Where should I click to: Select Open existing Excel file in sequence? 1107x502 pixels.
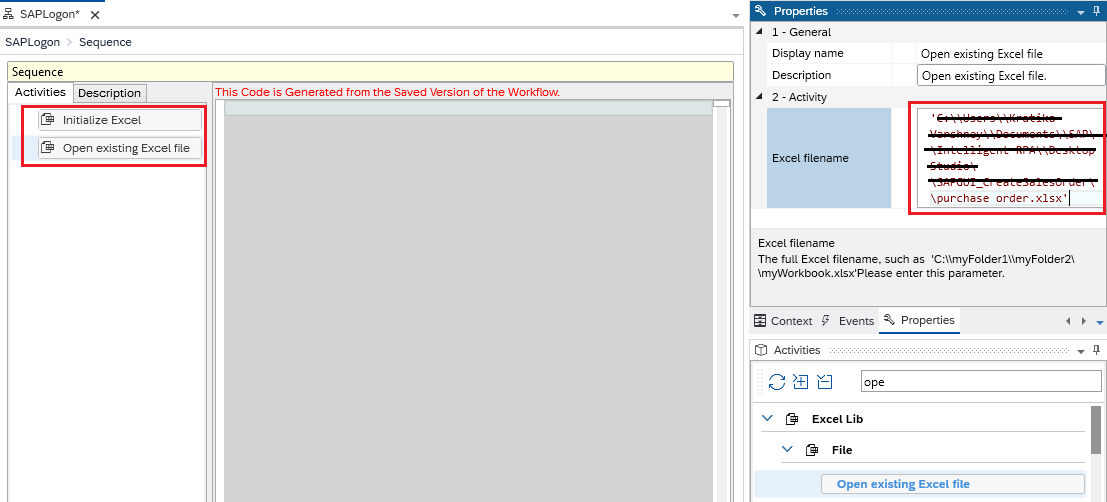tap(125, 148)
